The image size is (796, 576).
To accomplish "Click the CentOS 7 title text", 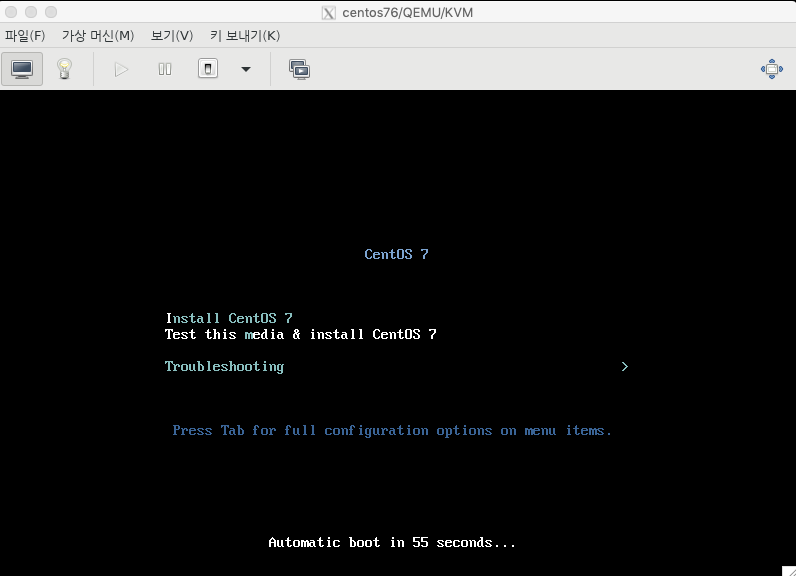I will point(396,254).
